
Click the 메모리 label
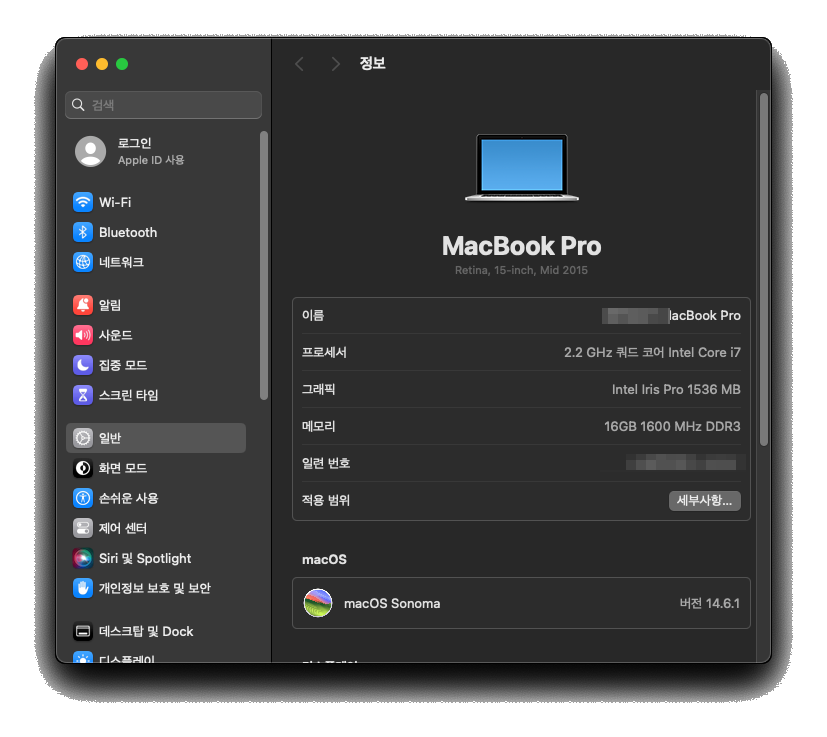[319, 426]
